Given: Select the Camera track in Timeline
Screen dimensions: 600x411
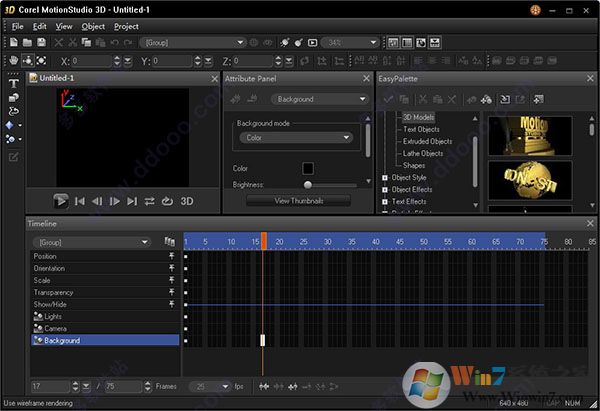Looking at the screenshot, I should point(56,328).
